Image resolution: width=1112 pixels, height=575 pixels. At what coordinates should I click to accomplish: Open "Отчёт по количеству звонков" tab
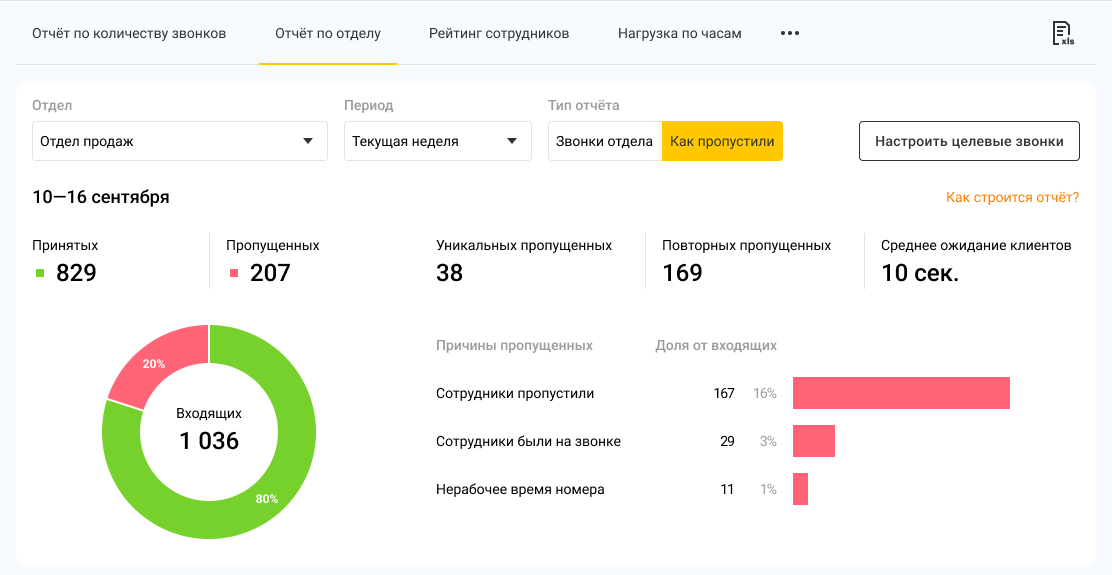pyautogui.click(x=129, y=33)
